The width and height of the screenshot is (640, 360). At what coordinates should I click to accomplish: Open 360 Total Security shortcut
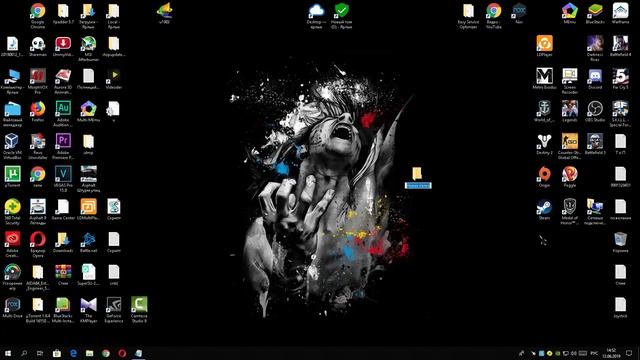pyautogui.click(x=12, y=211)
